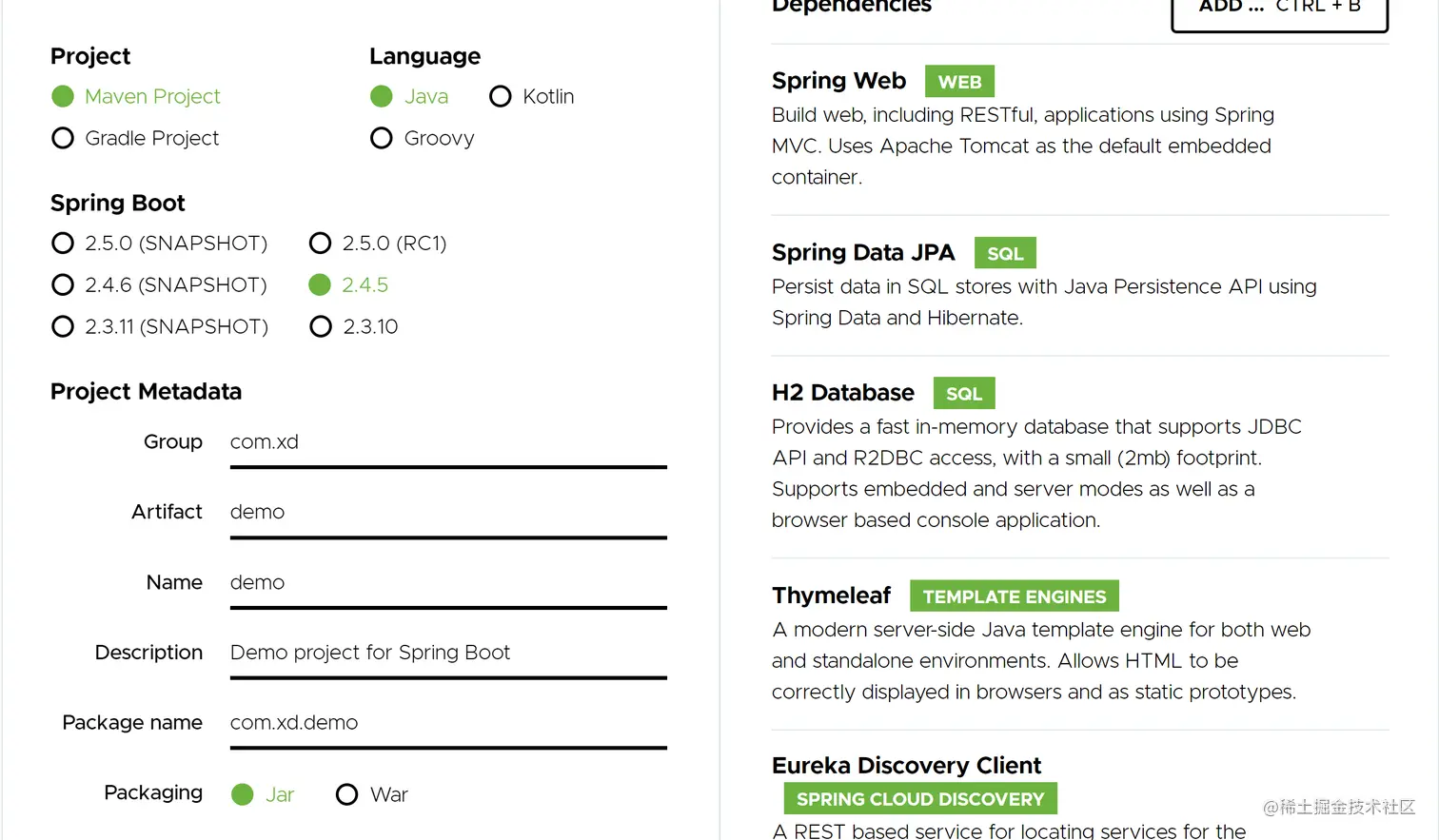Edit the Description field
Image resolution: width=1439 pixels, height=840 pixels.
(x=447, y=654)
